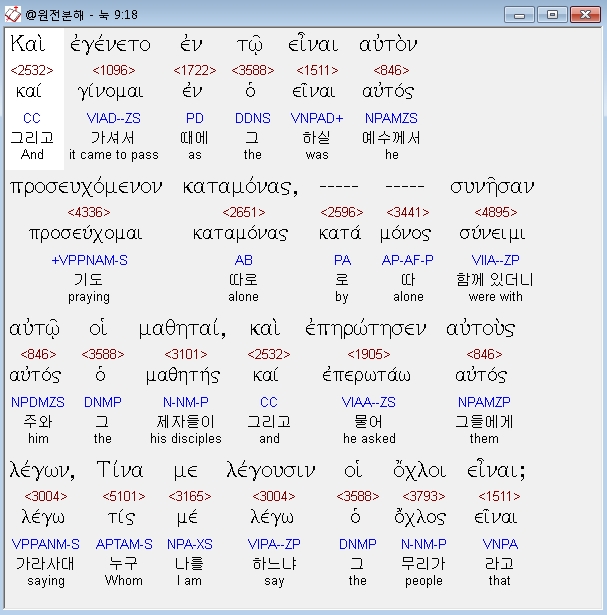
Task: Click Strong's number <5101>
Action: (124, 496)
